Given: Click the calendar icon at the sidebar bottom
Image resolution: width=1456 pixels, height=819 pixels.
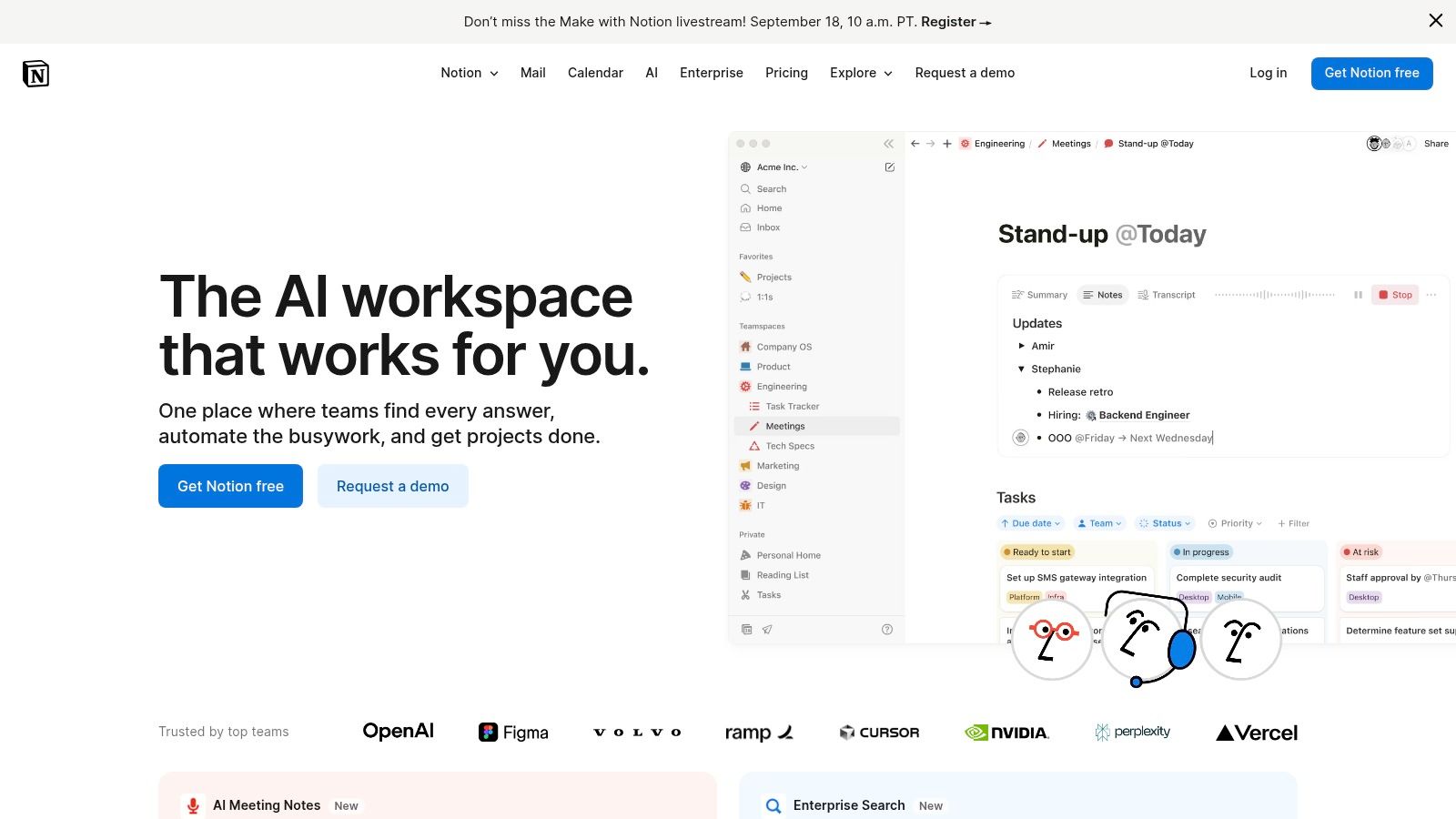Looking at the screenshot, I should coord(746,629).
